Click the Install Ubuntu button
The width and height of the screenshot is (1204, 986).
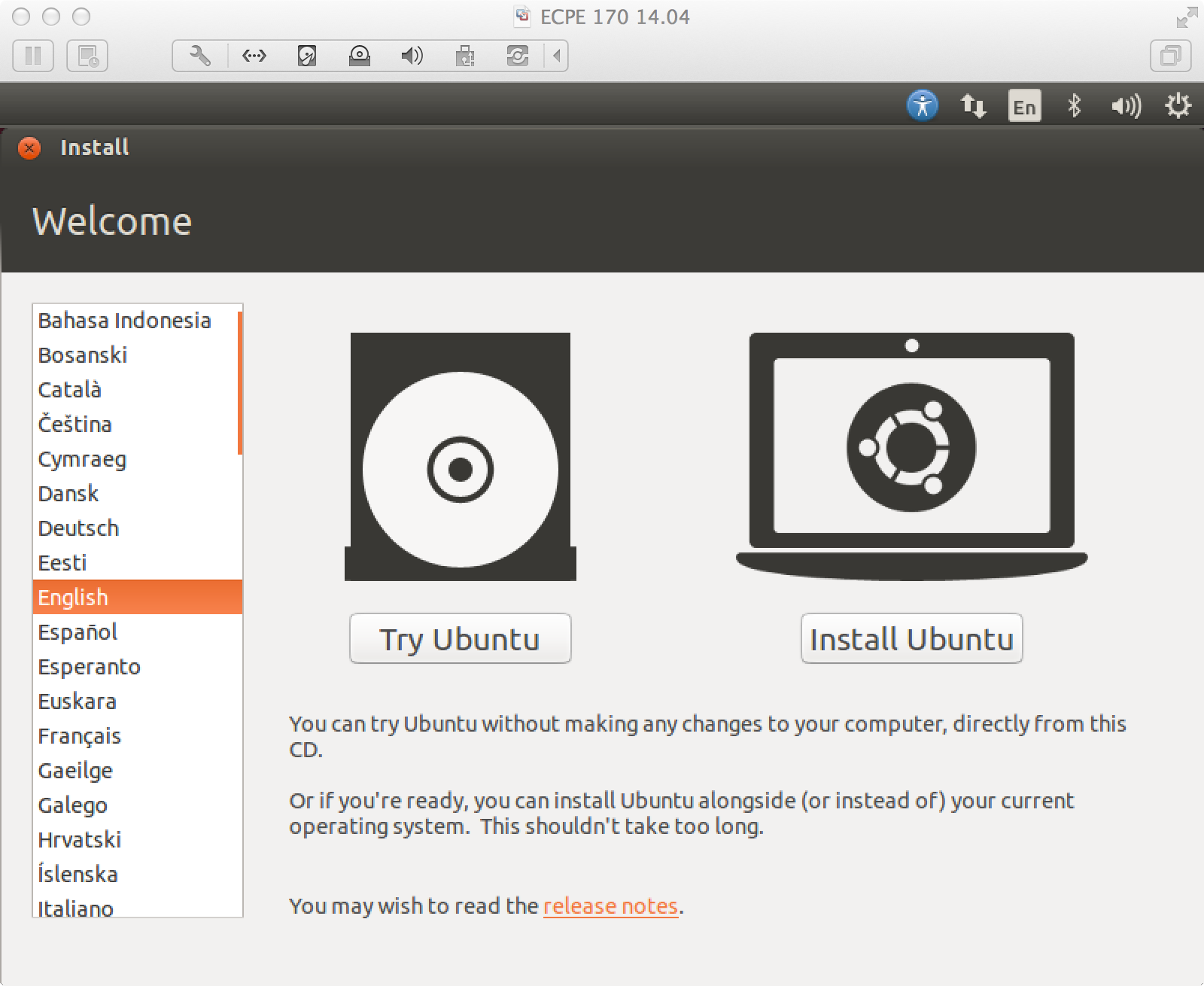pyautogui.click(x=911, y=638)
